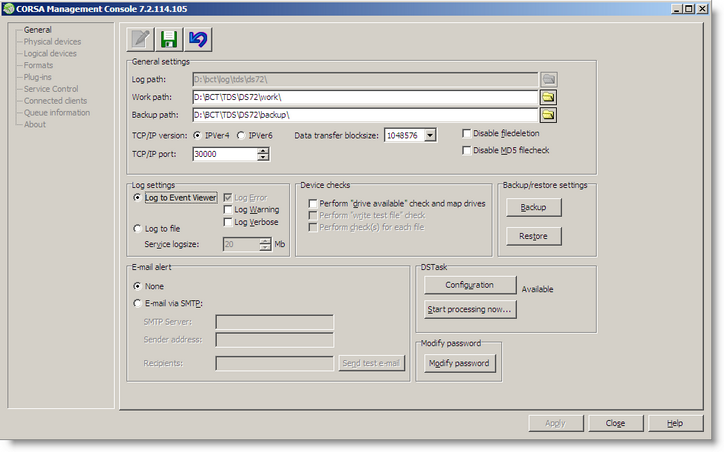This screenshot has width=724, height=452.
Task: Open Formats in the navigation tree
Action: point(38,65)
